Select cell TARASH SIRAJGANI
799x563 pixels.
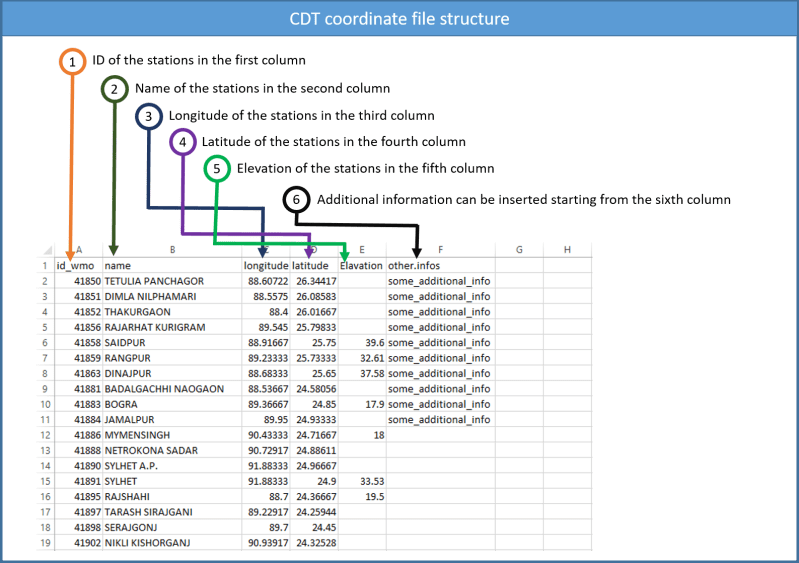click(x=172, y=513)
